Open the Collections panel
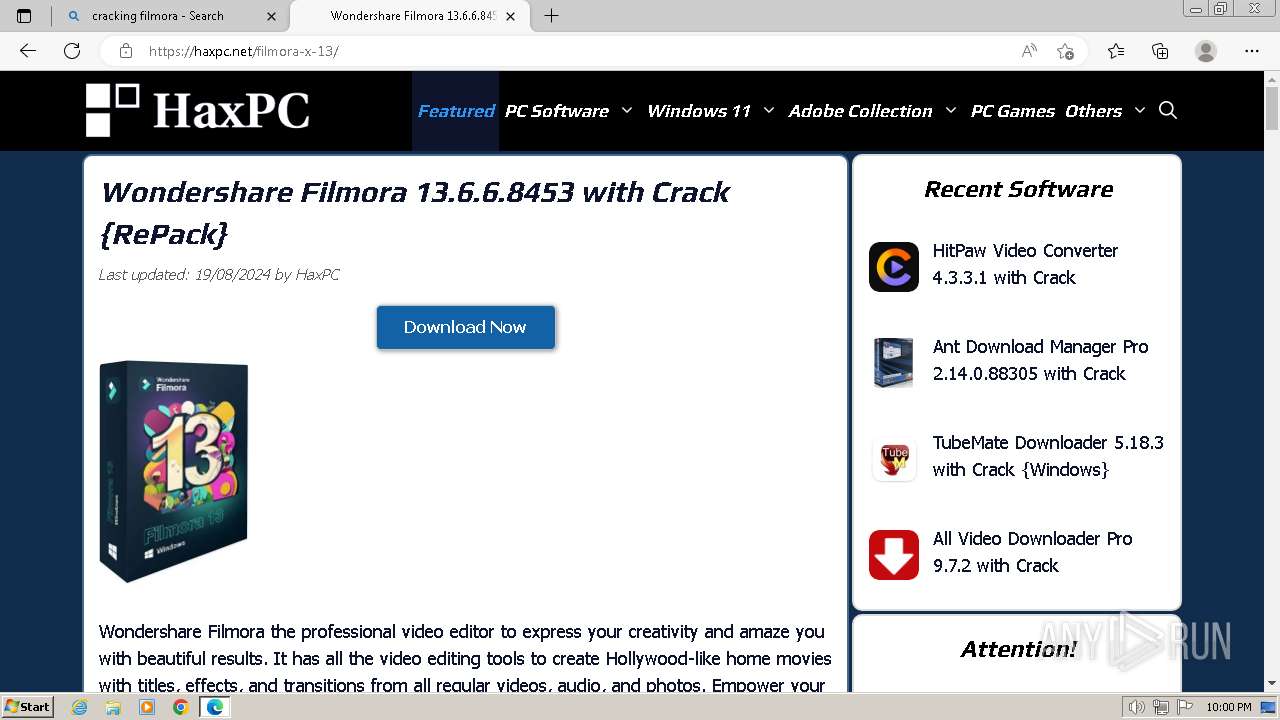Viewport: 1280px width, 720px height. pyautogui.click(x=1160, y=51)
